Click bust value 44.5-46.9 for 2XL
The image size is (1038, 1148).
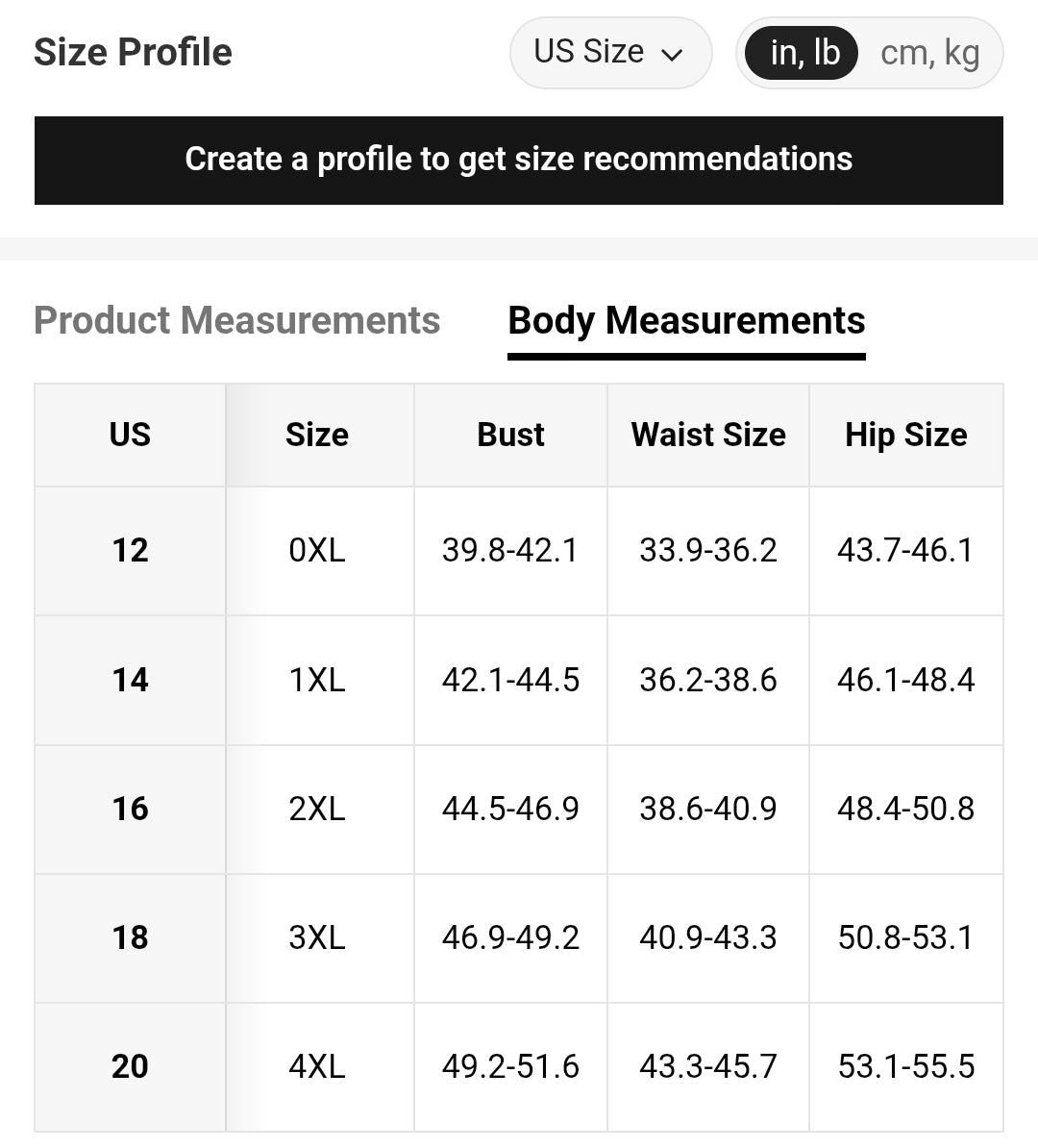[x=510, y=809]
